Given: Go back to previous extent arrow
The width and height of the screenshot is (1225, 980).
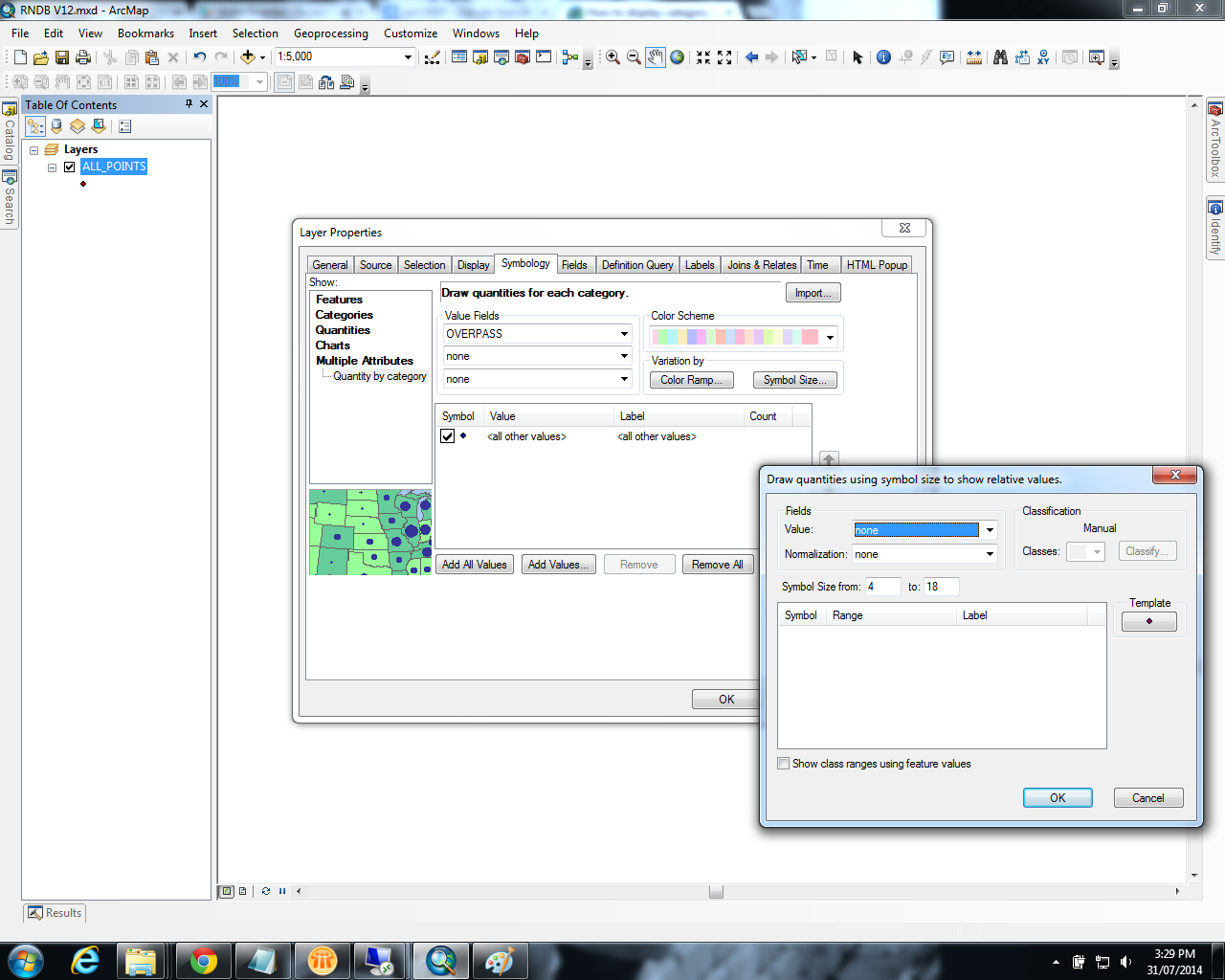Looking at the screenshot, I should (751, 57).
